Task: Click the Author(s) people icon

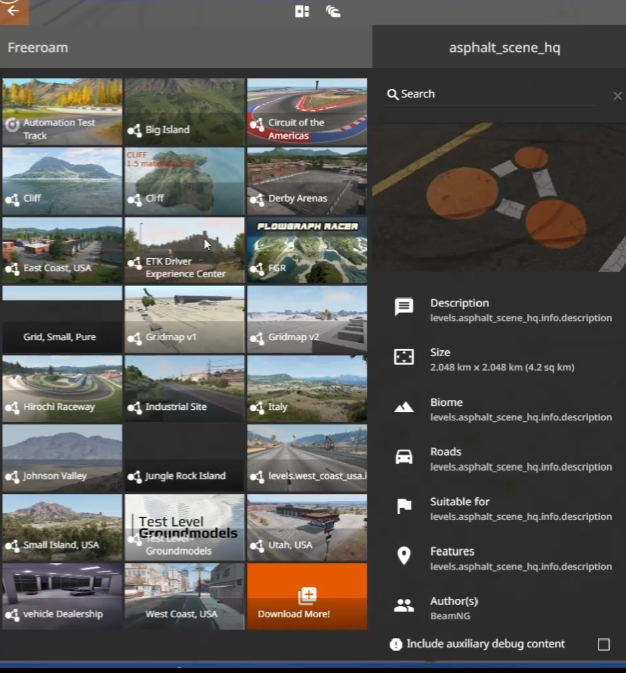Action: [x=404, y=606]
